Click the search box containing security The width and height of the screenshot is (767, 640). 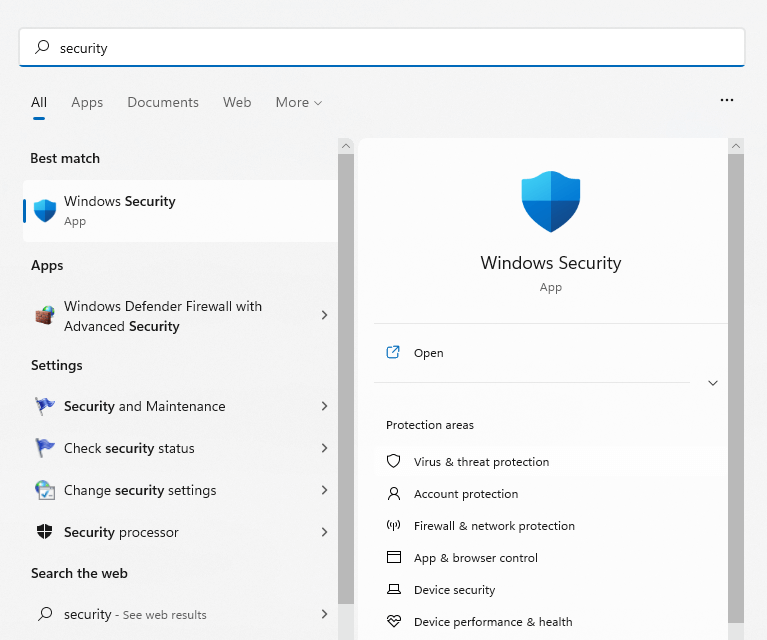coord(380,48)
